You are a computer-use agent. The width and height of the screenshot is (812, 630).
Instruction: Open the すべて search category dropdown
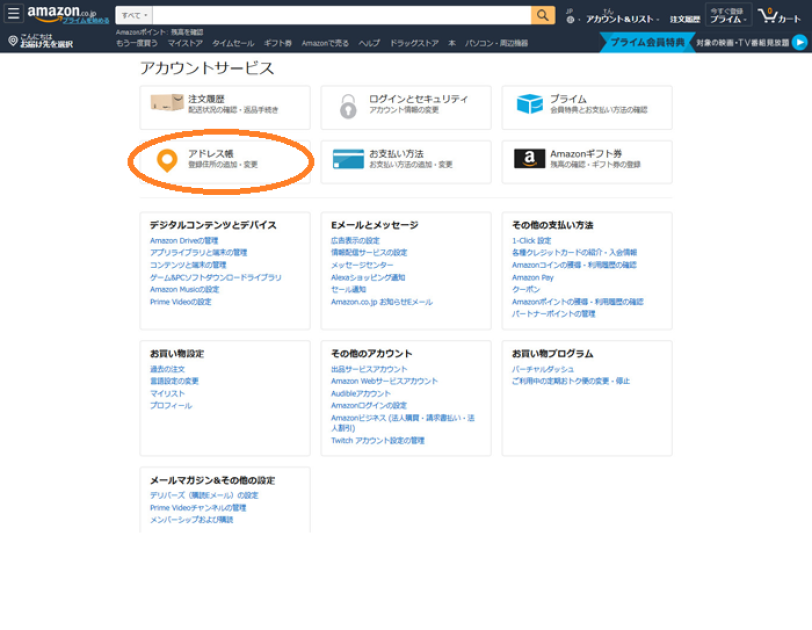pyautogui.click(x=133, y=16)
